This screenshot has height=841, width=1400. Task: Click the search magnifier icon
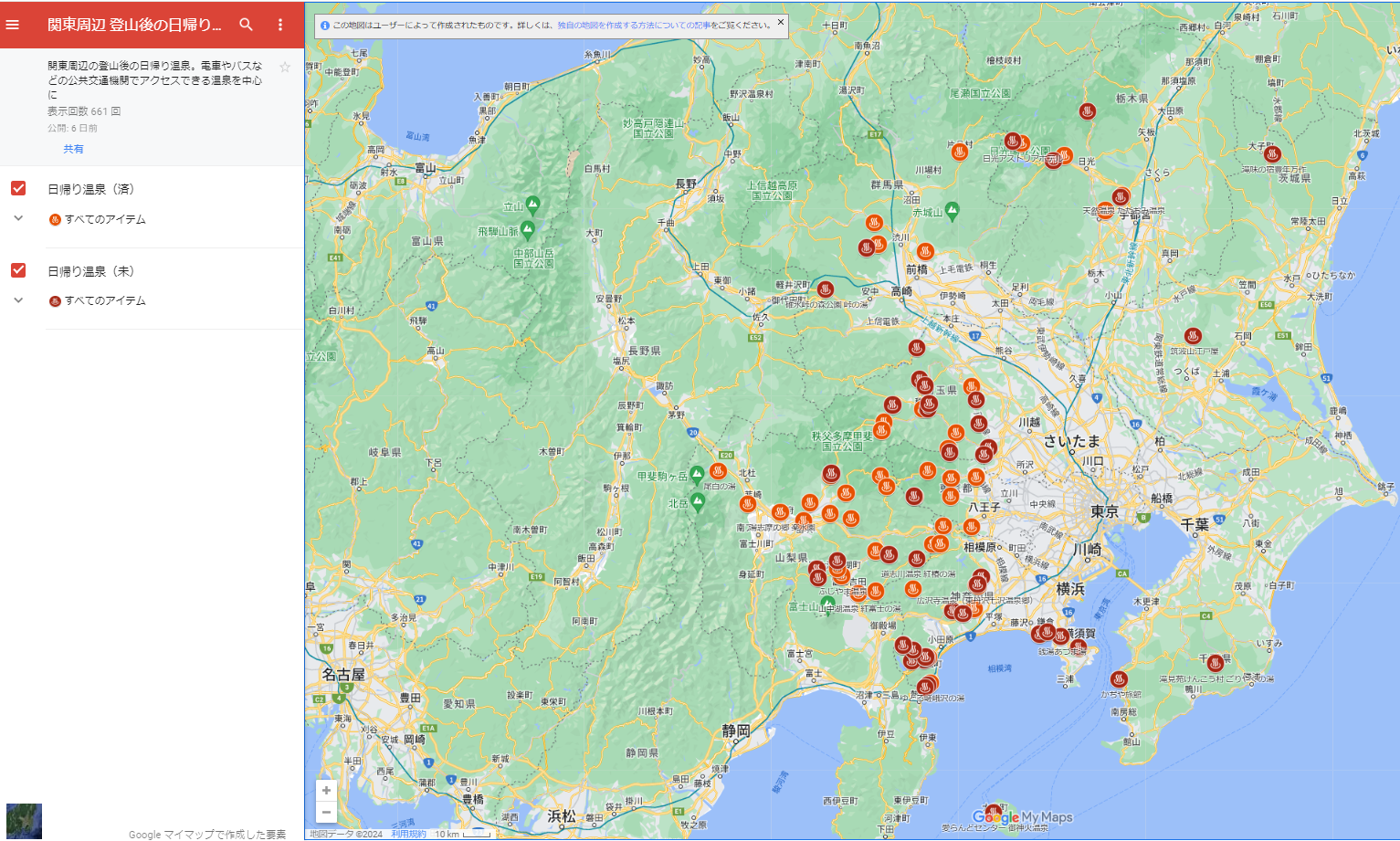(246, 25)
